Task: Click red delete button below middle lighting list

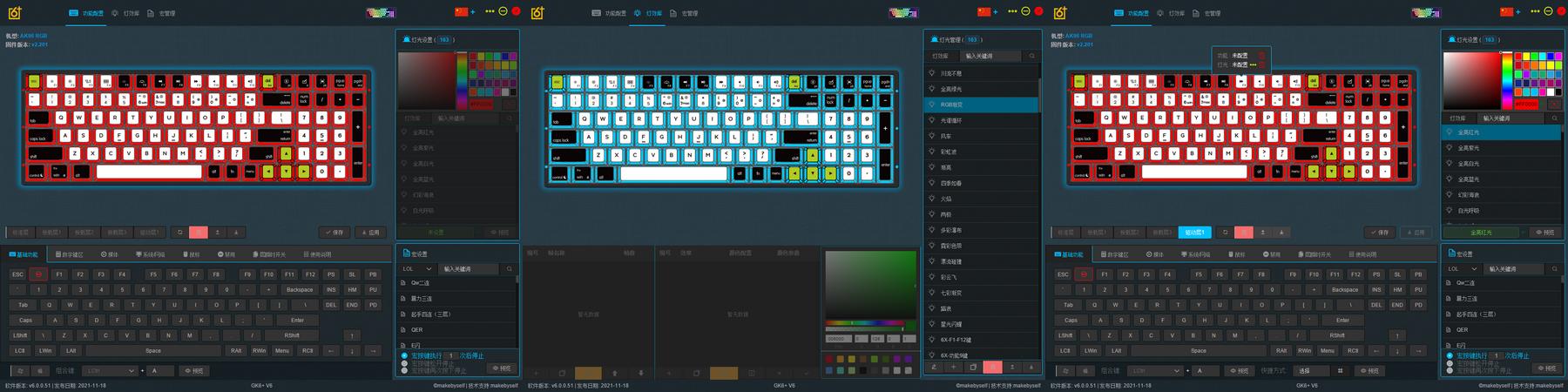Action: click(992, 367)
